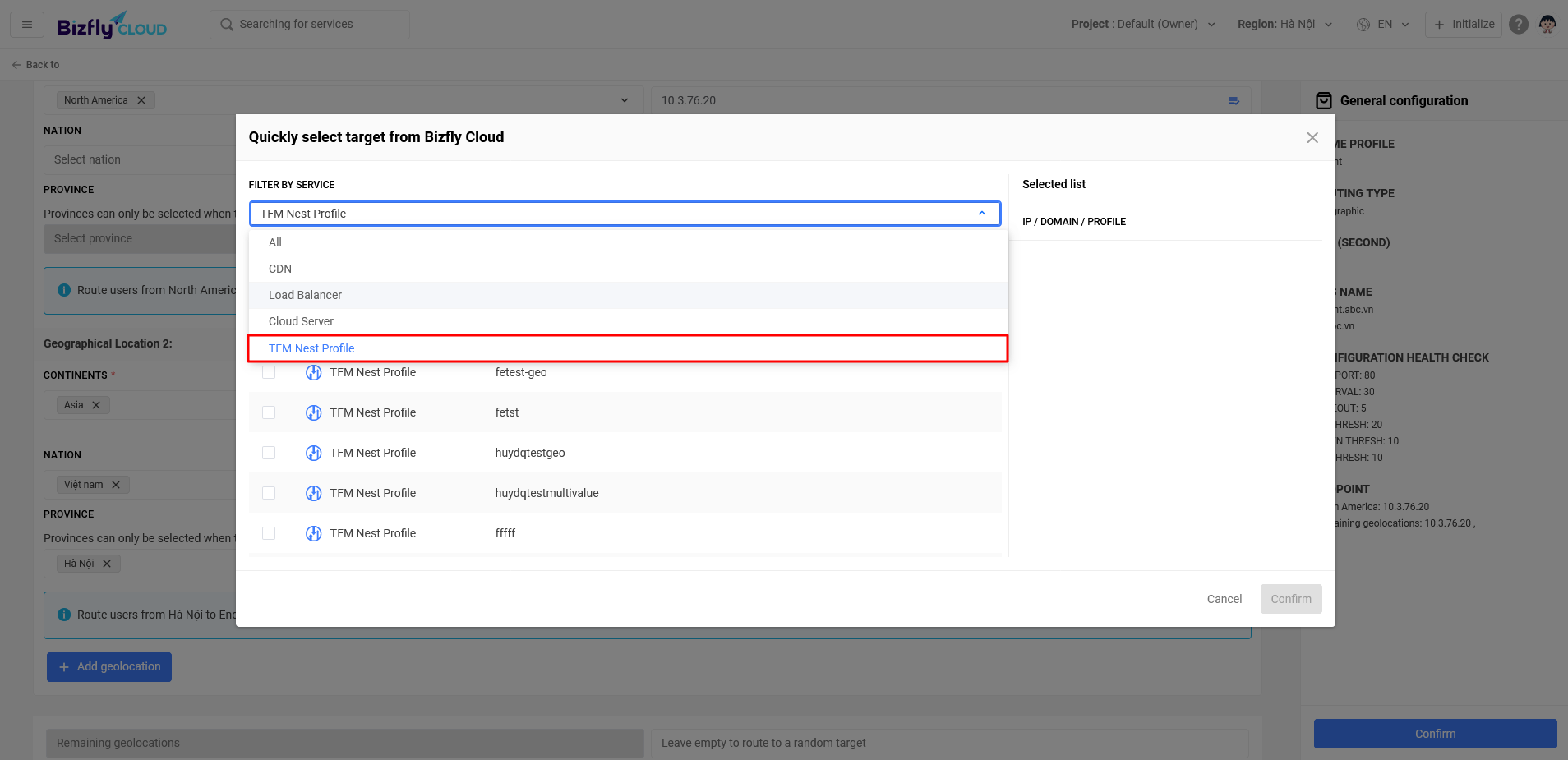The height and width of the screenshot is (760, 1568).
Task: Choose the All filter option
Action: [x=628, y=242]
